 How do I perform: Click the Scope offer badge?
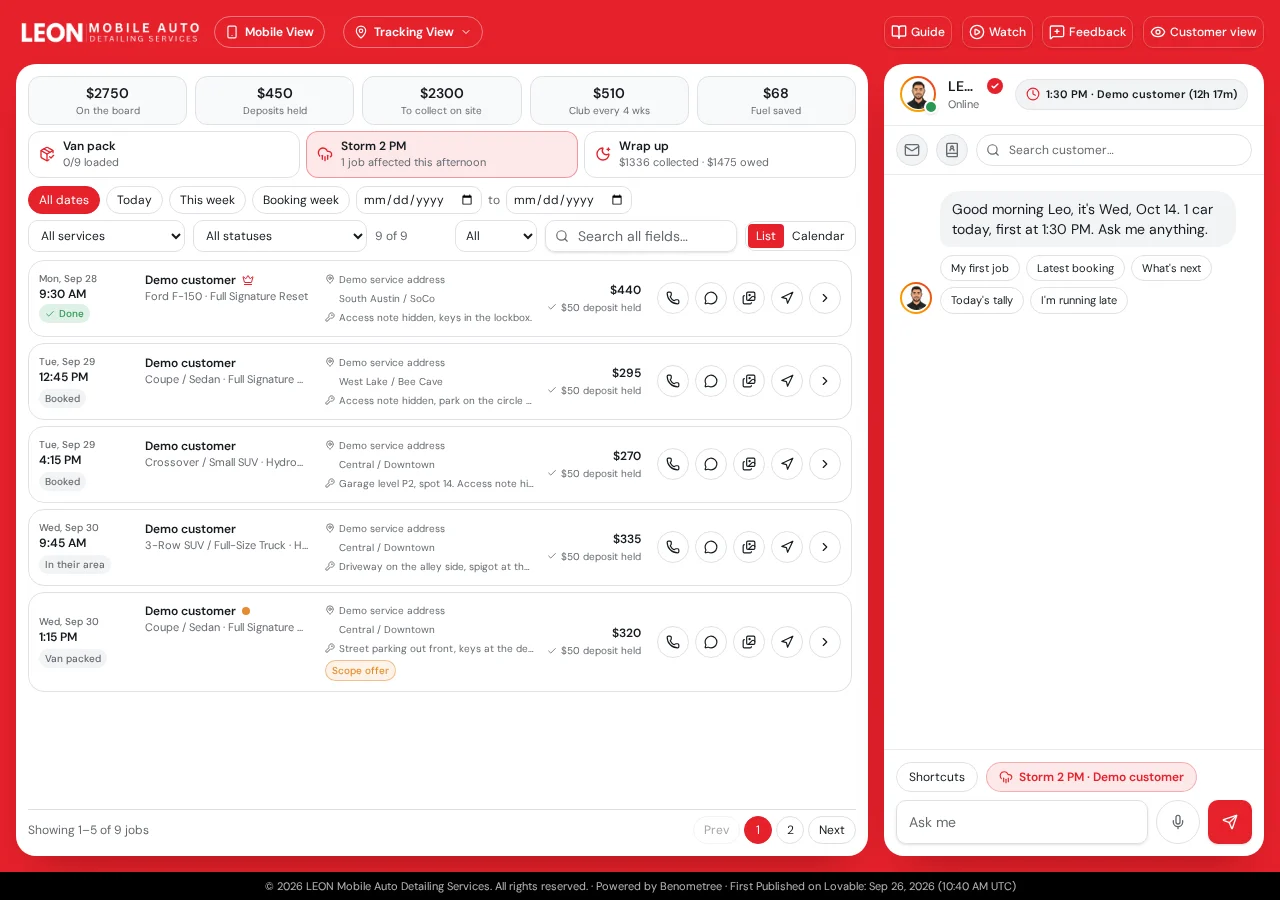pyautogui.click(x=360, y=671)
